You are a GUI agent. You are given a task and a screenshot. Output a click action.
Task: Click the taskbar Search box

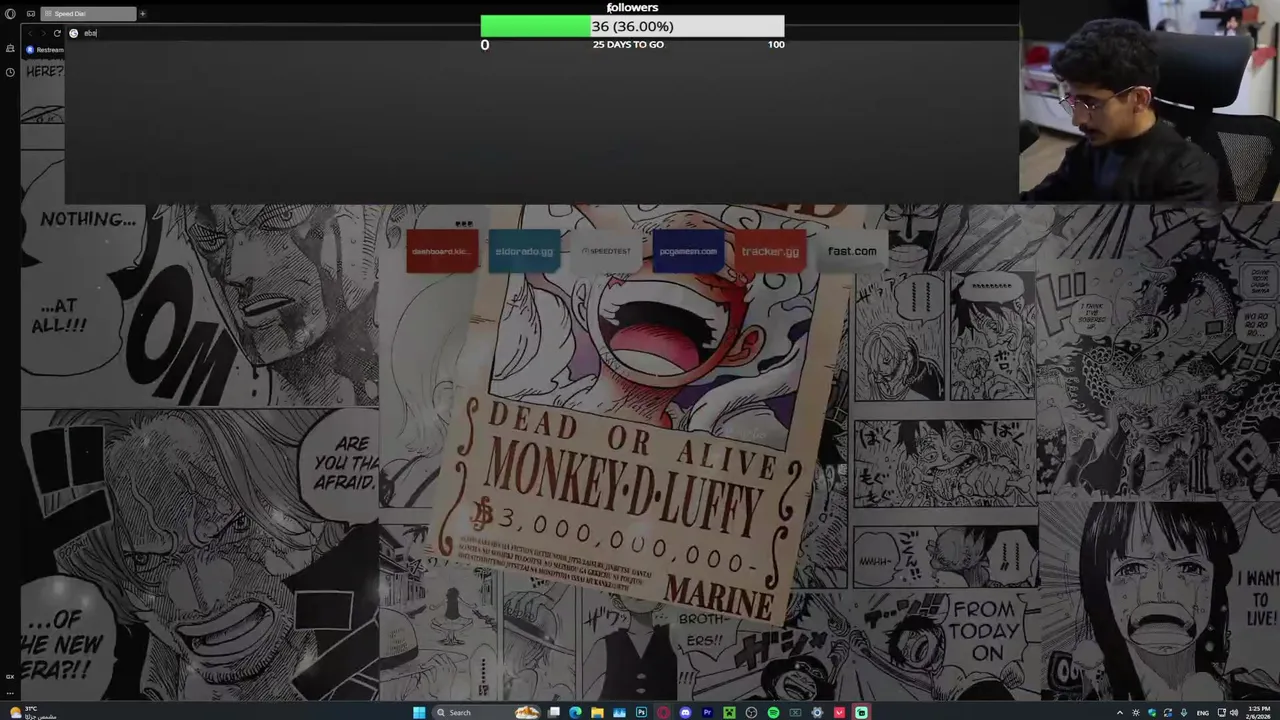tap(487, 712)
